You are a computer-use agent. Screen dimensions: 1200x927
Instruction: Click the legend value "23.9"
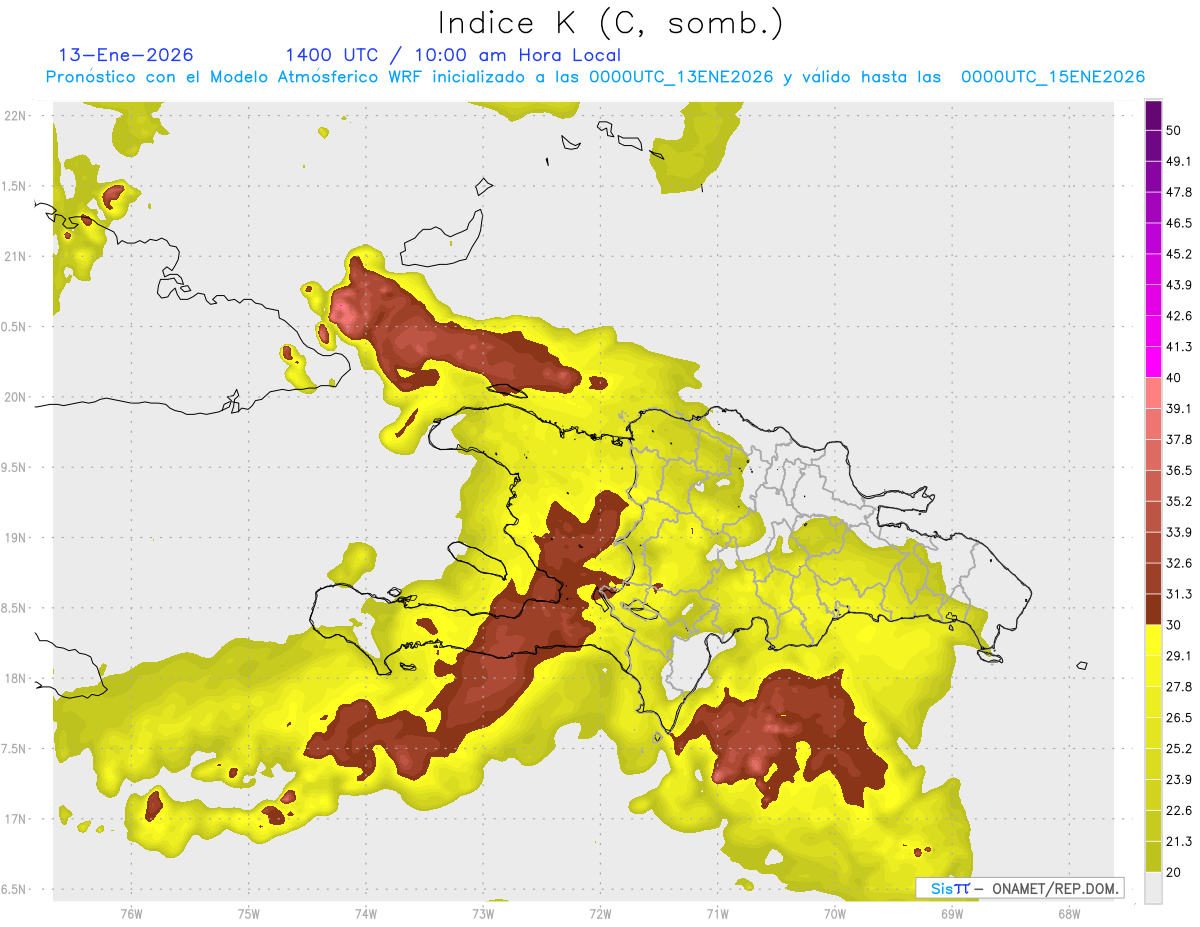[1179, 780]
